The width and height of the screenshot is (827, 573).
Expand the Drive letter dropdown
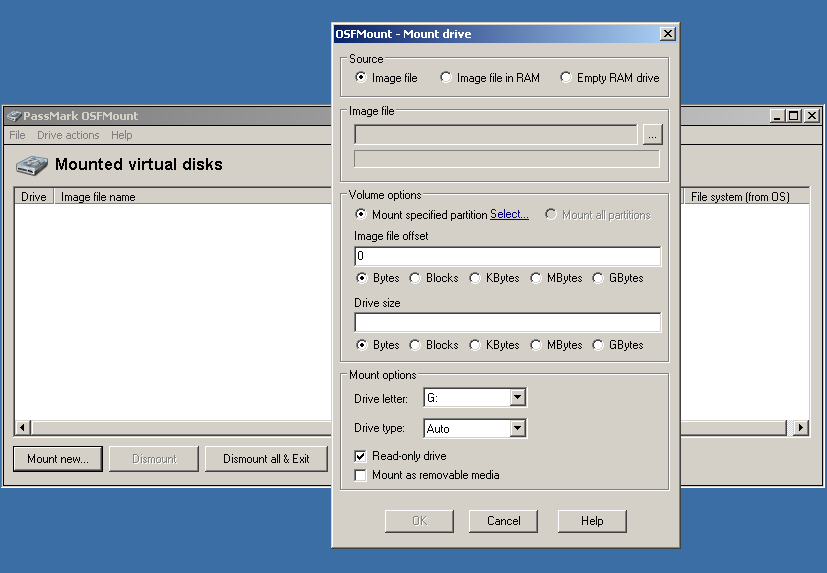click(517, 397)
